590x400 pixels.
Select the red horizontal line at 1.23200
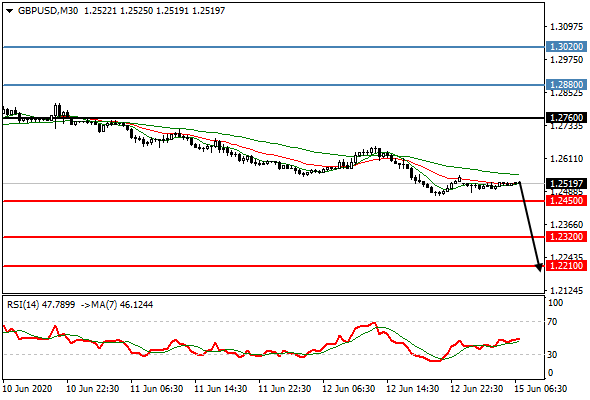click(x=274, y=237)
